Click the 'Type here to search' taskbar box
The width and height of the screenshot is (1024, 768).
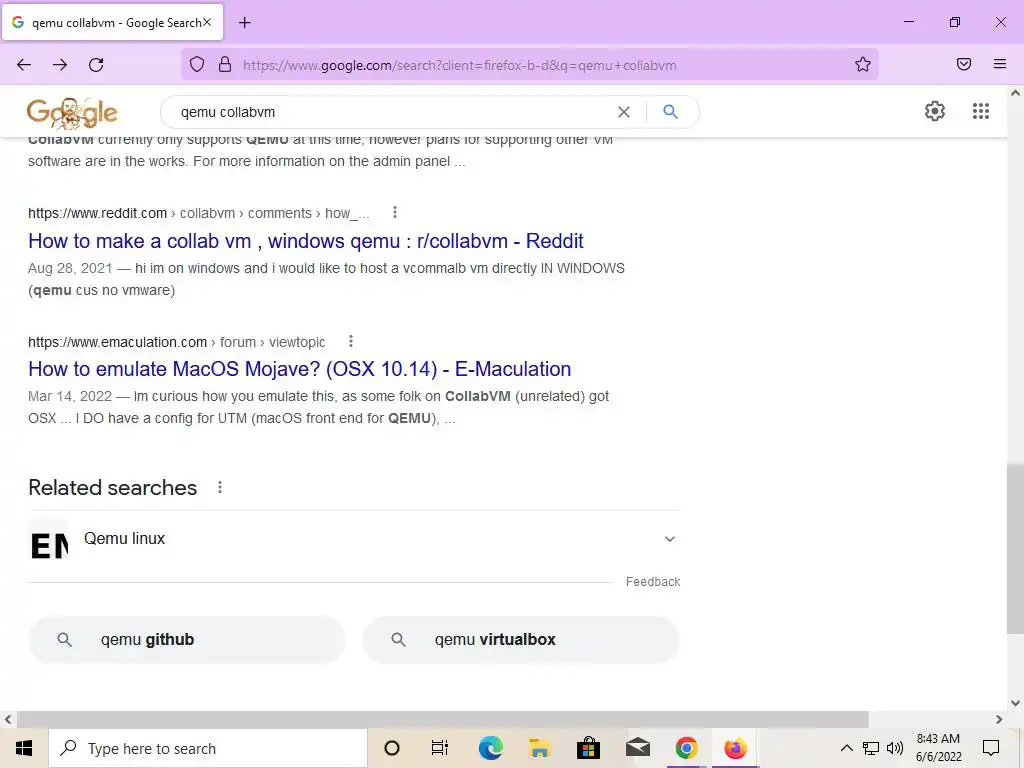(x=208, y=748)
